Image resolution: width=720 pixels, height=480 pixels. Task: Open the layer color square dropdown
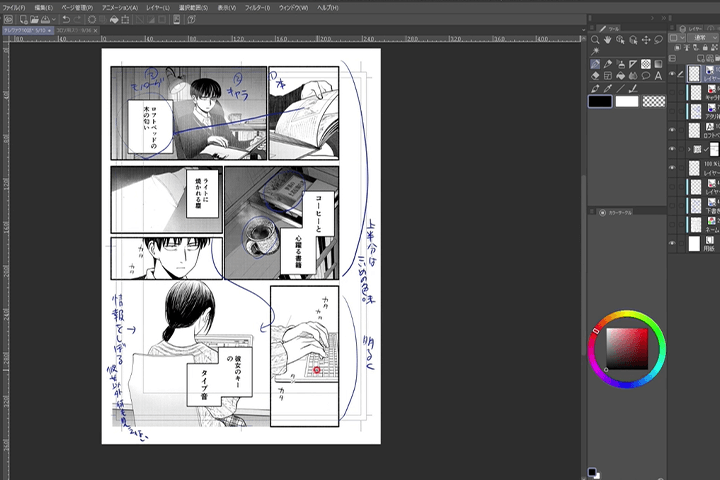[677, 37]
